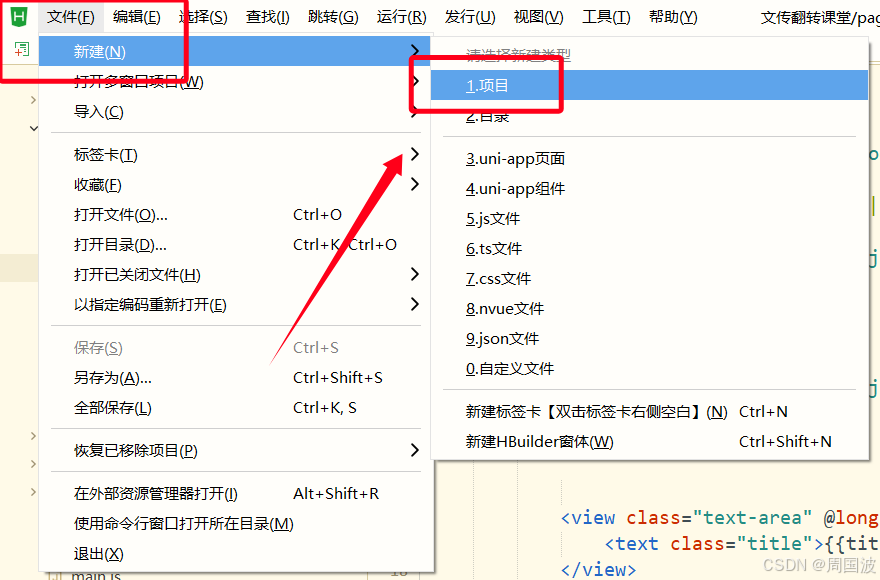Screen dimensions: 880x580
Task: Click the chevron on 以指定编码重新打开(E) row
Action: pyautogui.click(x=414, y=304)
